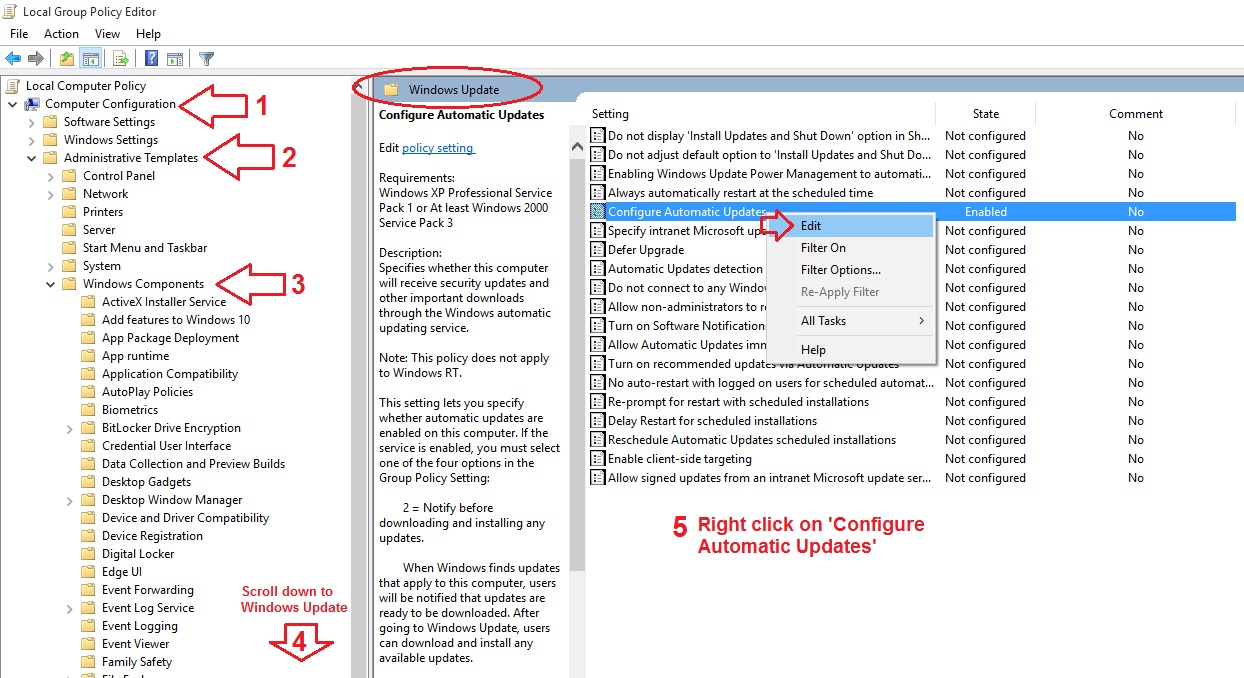1244x678 pixels.
Task: Choose Filter On in the context menu
Action: tap(850, 248)
